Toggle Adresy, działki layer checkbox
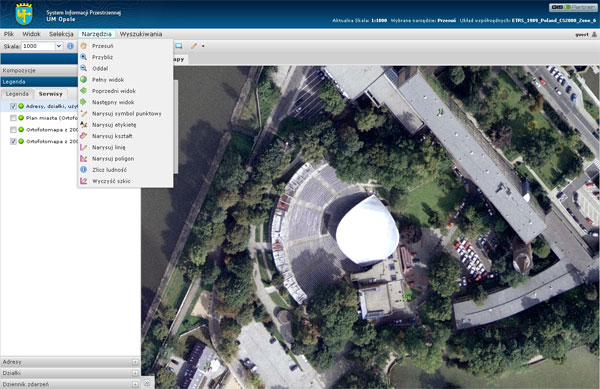600x389 pixels. tap(13, 106)
